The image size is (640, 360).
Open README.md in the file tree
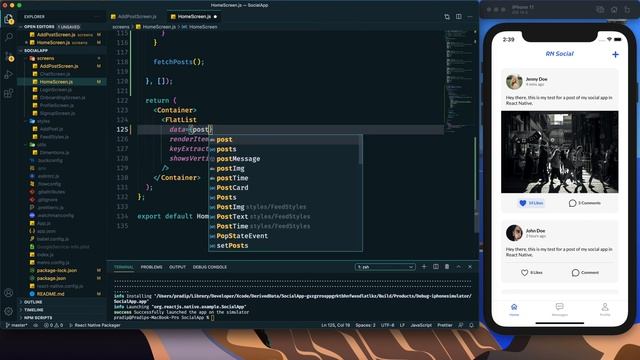50,294
